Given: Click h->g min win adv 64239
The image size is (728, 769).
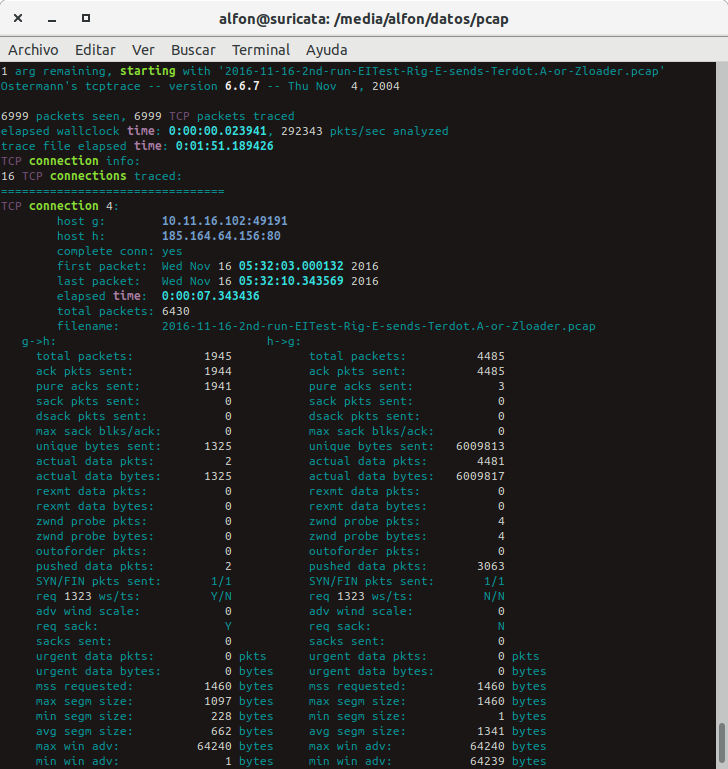Looking at the screenshot, I should click(x=487, y=761).
